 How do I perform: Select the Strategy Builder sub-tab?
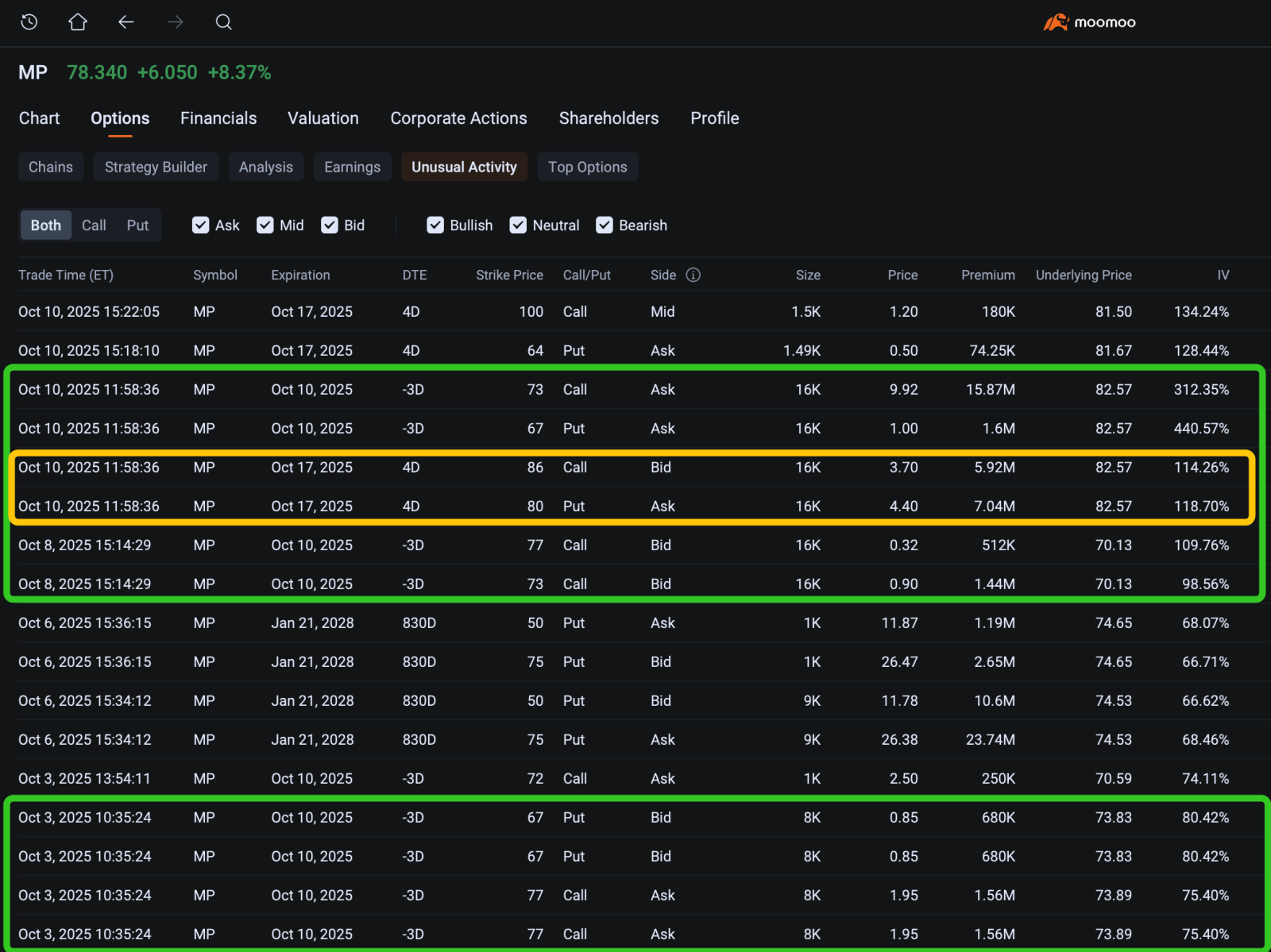(x=156, y=167)
